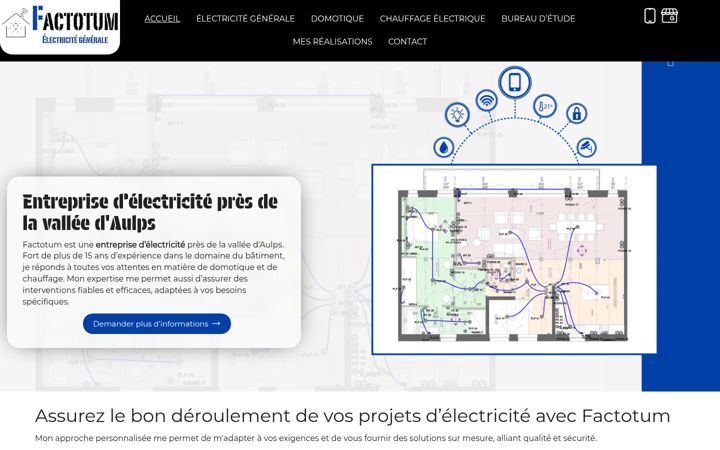Navigate to Chauffage Électrique
The height and width of the screenshot is (450, 720).
[x=432, y=19]
